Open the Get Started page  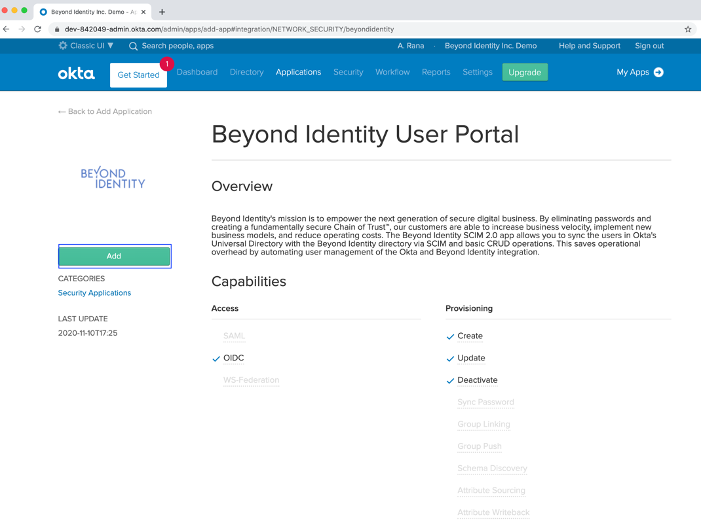(x=138, y=75)
